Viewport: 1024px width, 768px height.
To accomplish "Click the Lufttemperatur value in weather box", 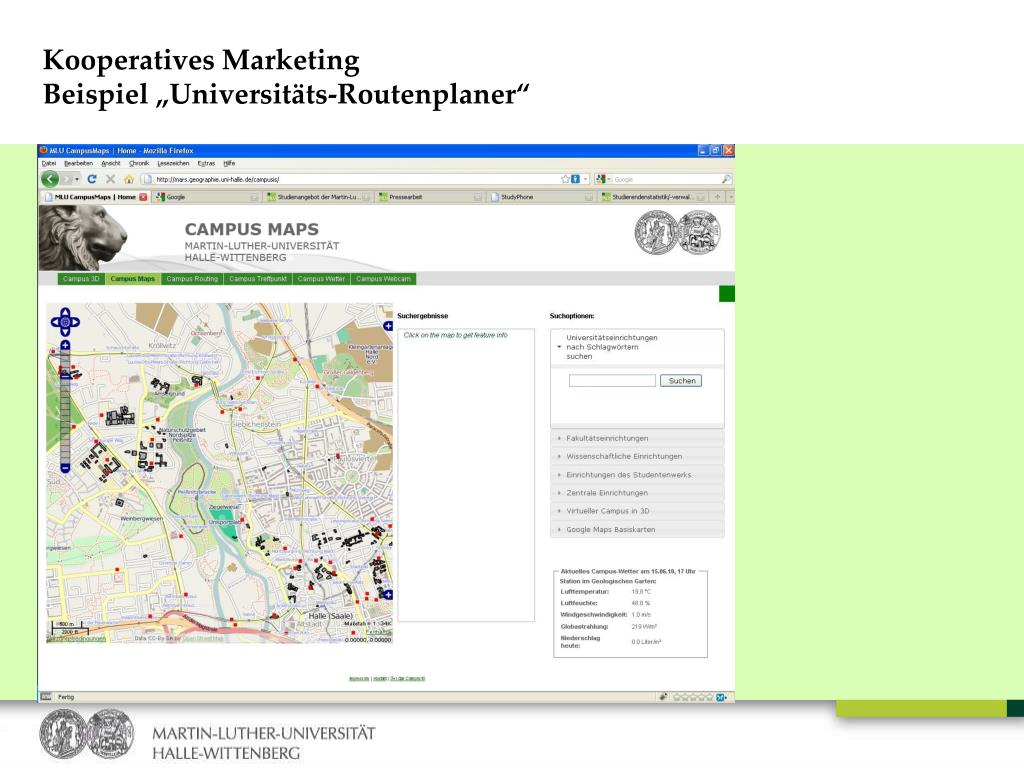I will [641, 592].
